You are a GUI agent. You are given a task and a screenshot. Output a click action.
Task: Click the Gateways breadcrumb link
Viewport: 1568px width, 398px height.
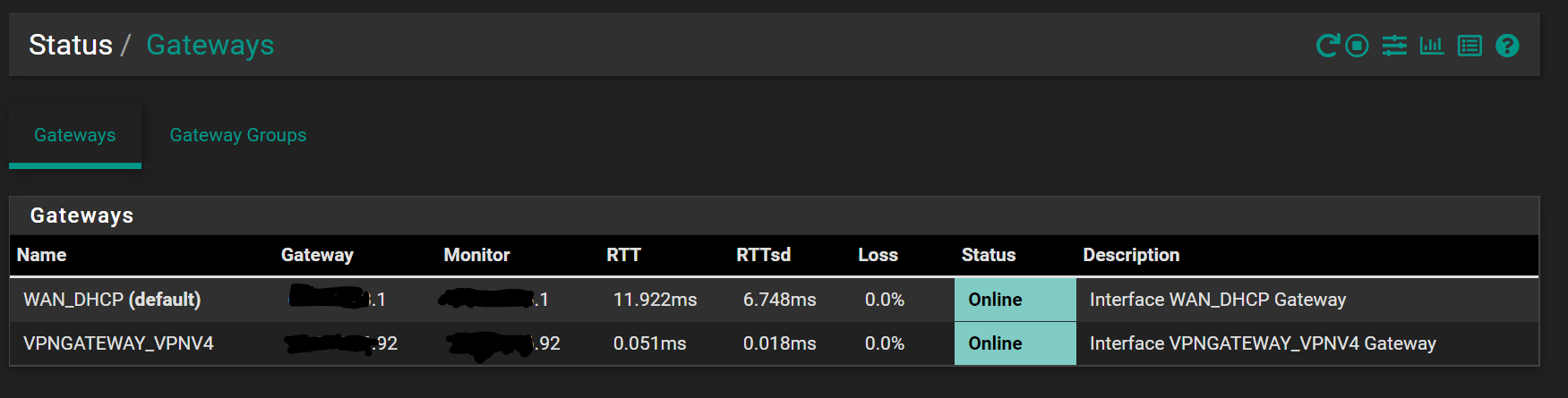[210, 45]
